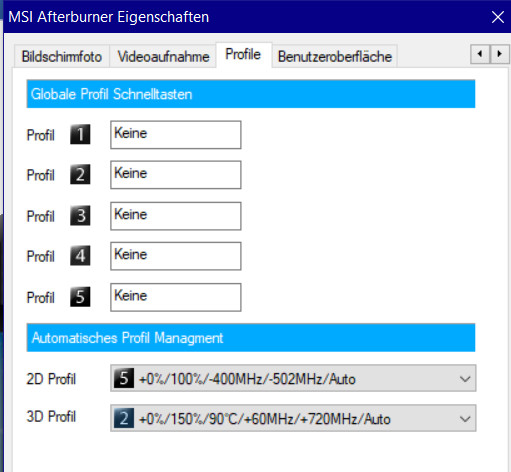Click the Profil 2 number icon
The width and height of the screenshot is (511, 472).
pyautogui.click(x=80, y=174)
